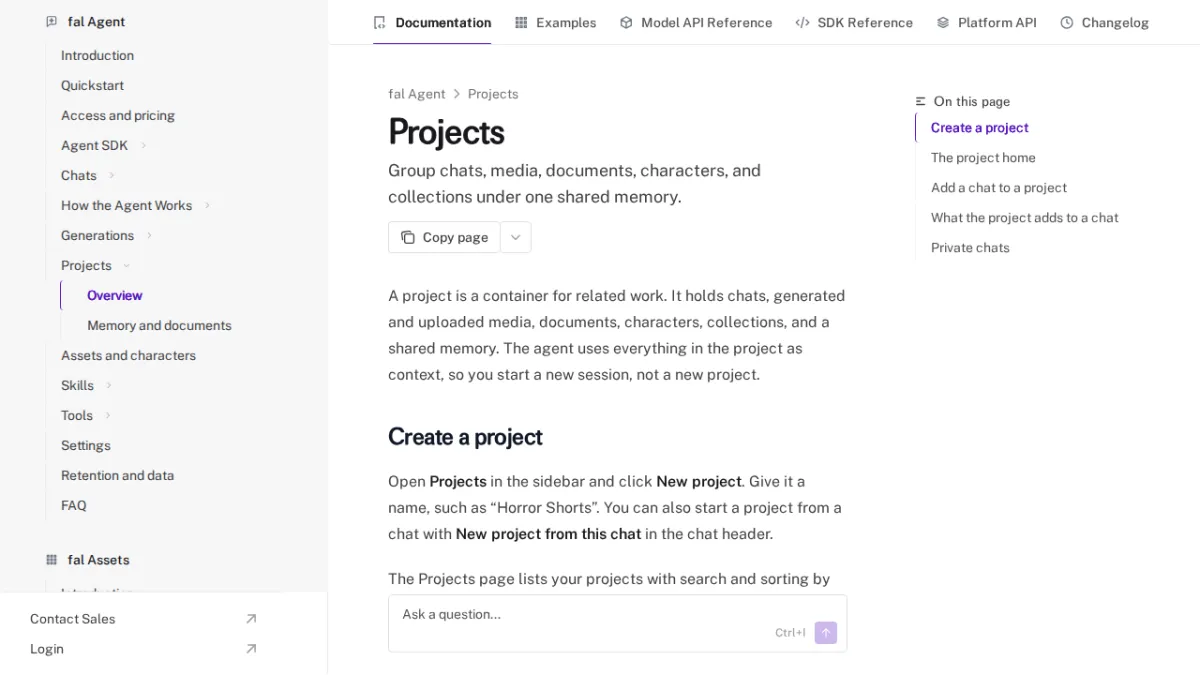Go to the Platform API tab
The height and width of the screenshot is (675, 1200).
click(986, 22)
